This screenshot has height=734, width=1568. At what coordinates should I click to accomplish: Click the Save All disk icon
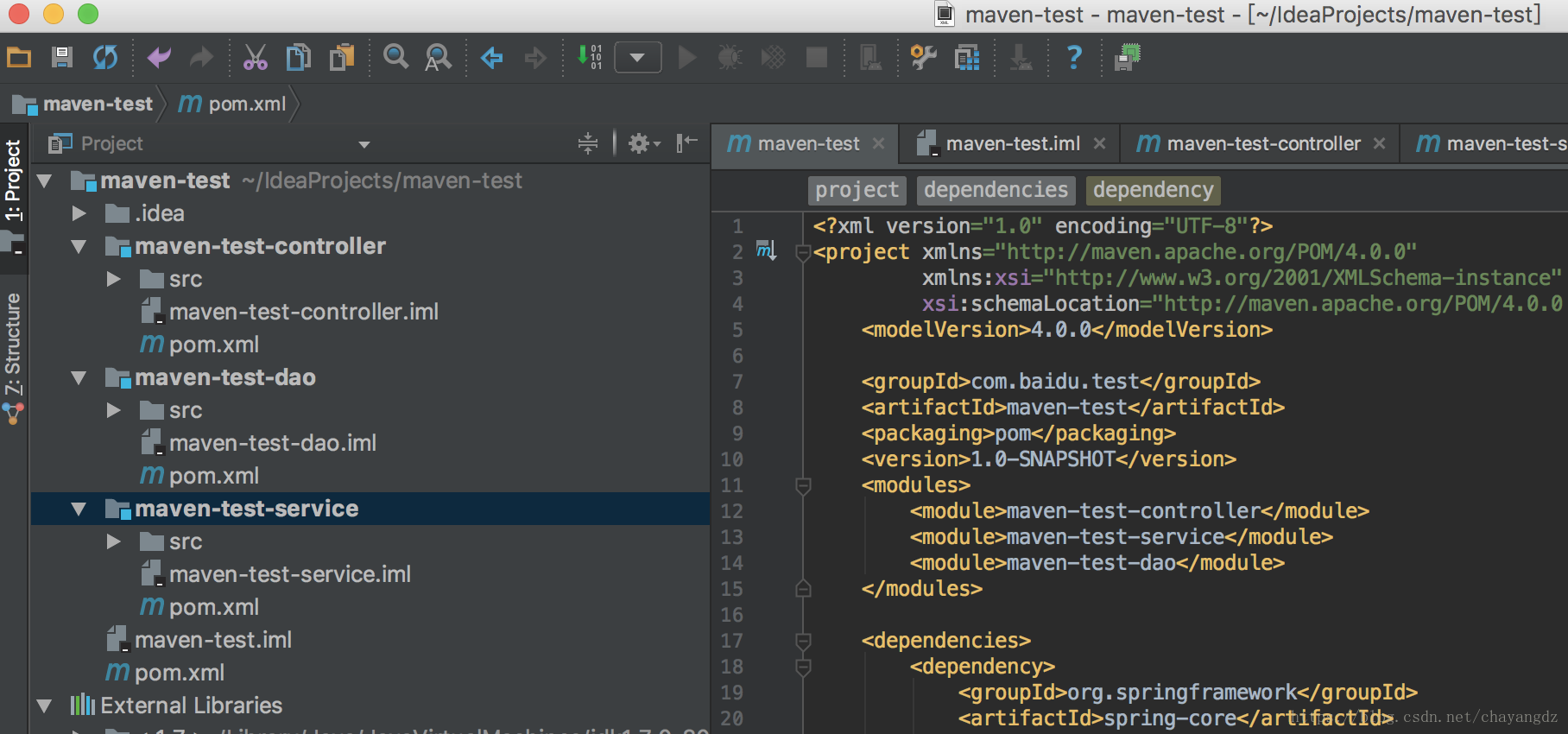pos(61,58)
